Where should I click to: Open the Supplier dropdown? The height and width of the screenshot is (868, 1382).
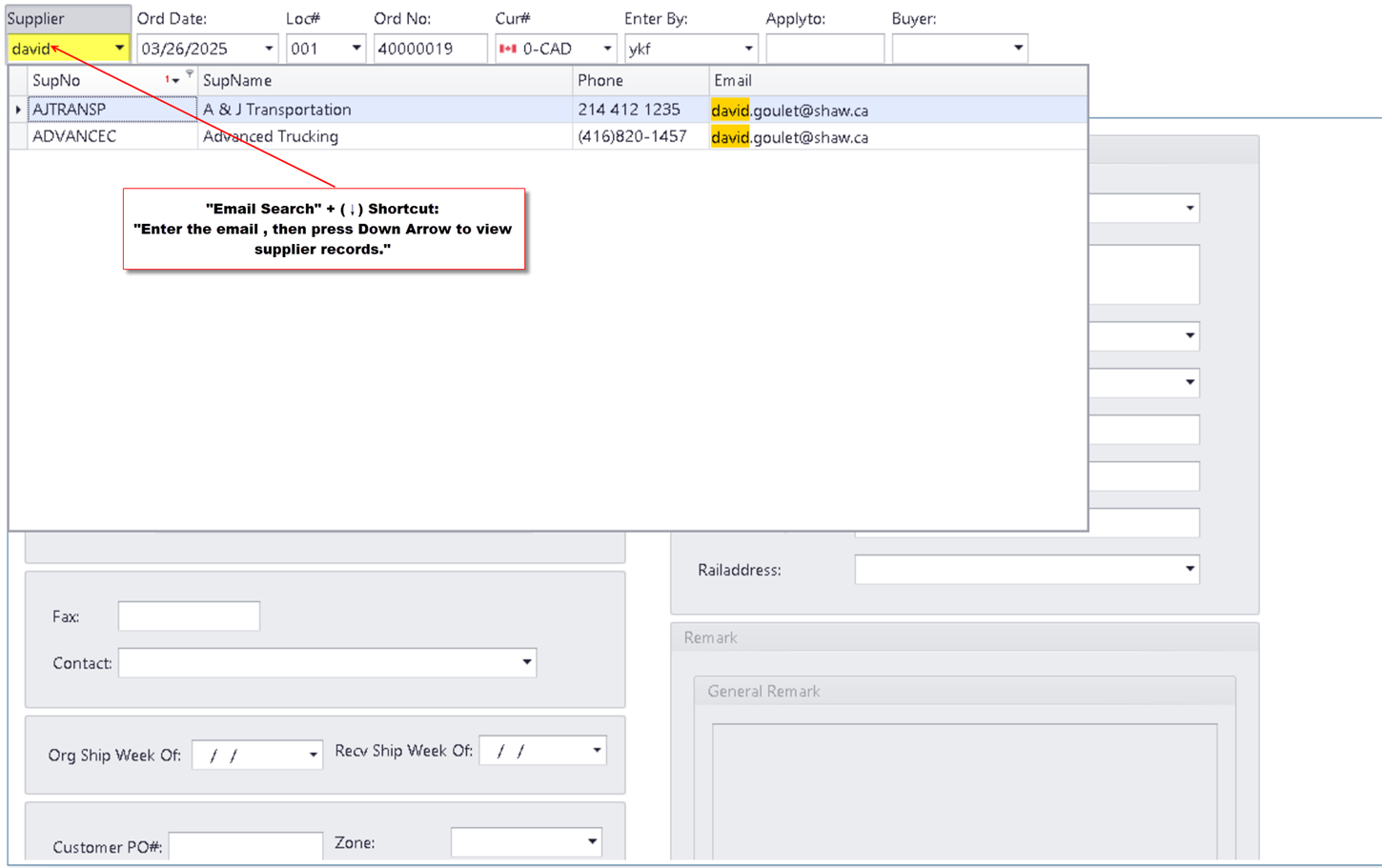pyautogui.click(x=119, y=48)
